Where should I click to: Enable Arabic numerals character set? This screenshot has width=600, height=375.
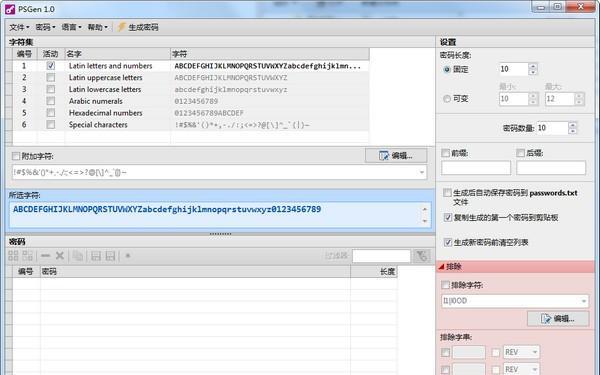point(51,101)
